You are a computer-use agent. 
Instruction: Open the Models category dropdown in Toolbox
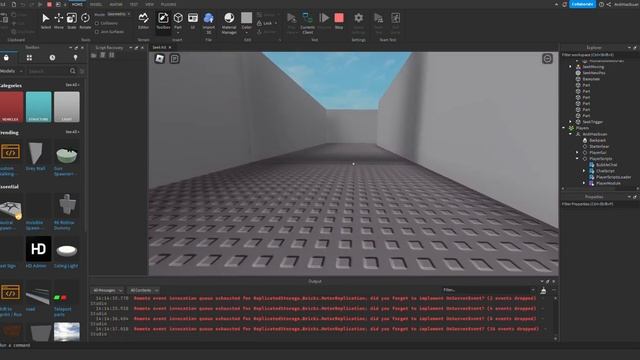[x=11, y=71]
